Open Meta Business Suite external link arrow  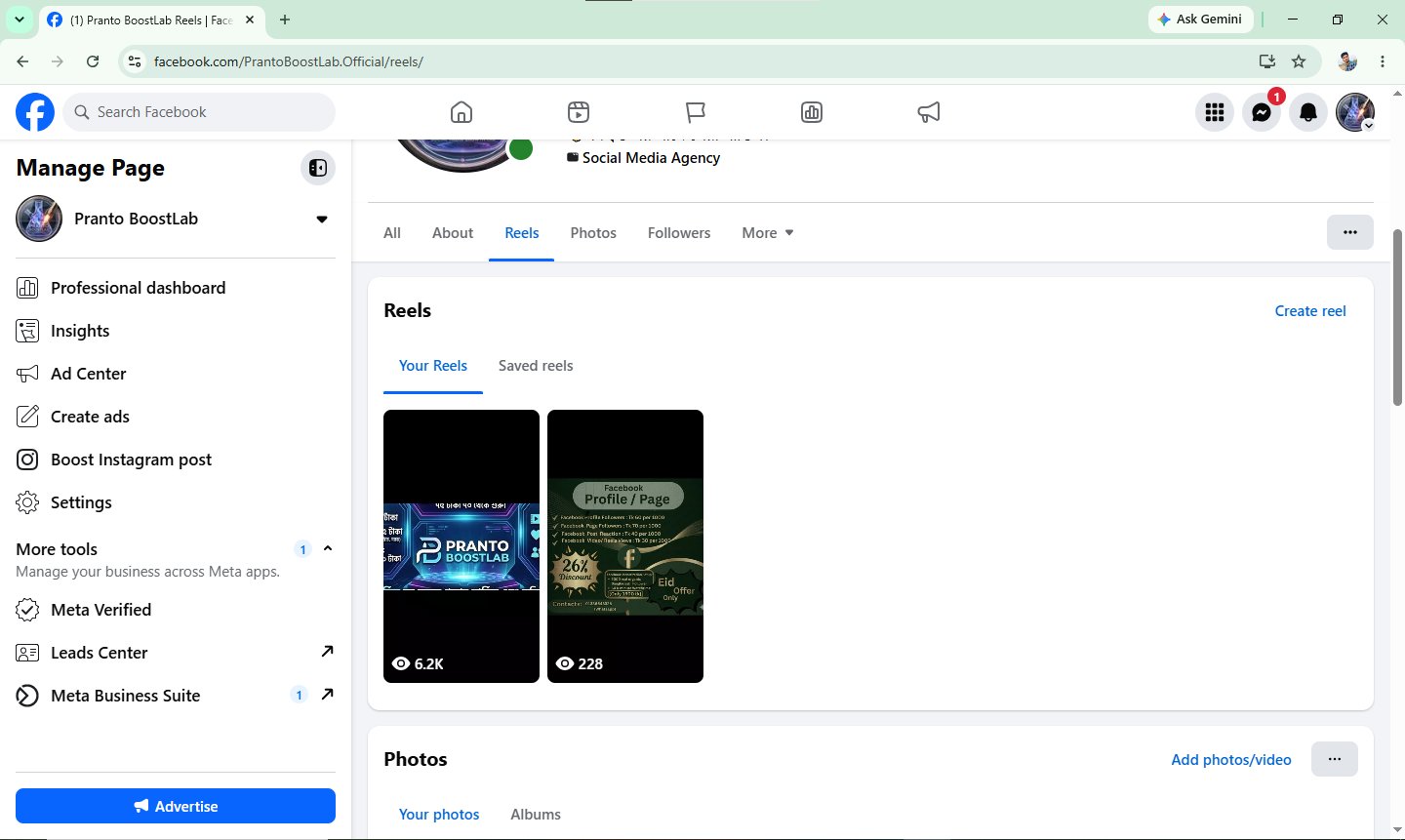point(328,695)
